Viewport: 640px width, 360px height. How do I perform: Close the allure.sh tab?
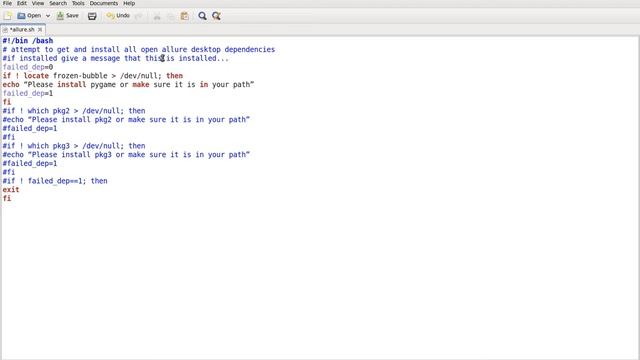(40, 30)
